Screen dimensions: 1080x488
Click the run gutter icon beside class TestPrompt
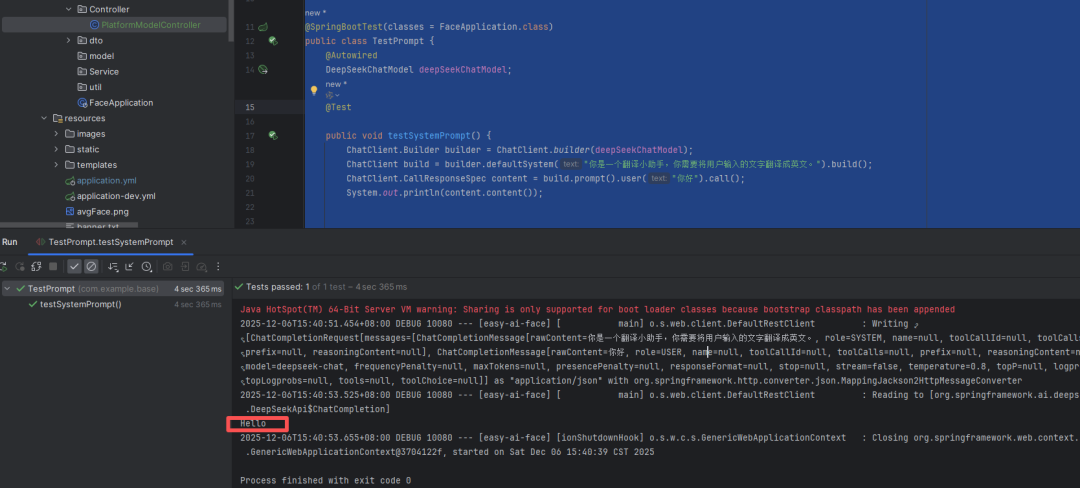point(264,25)
